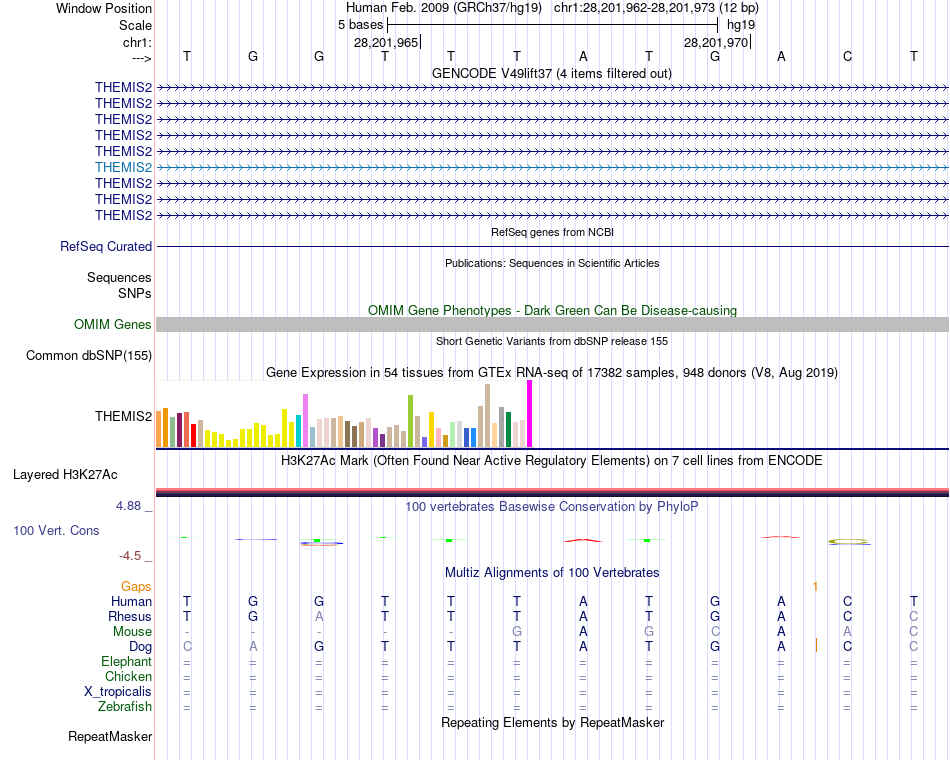Click the 'Human Feb. 2009 (GRCh37/hg19)' assembly text
Image resolution: width=950 pixels, height=760 pixels.
[x=443, y=8]
